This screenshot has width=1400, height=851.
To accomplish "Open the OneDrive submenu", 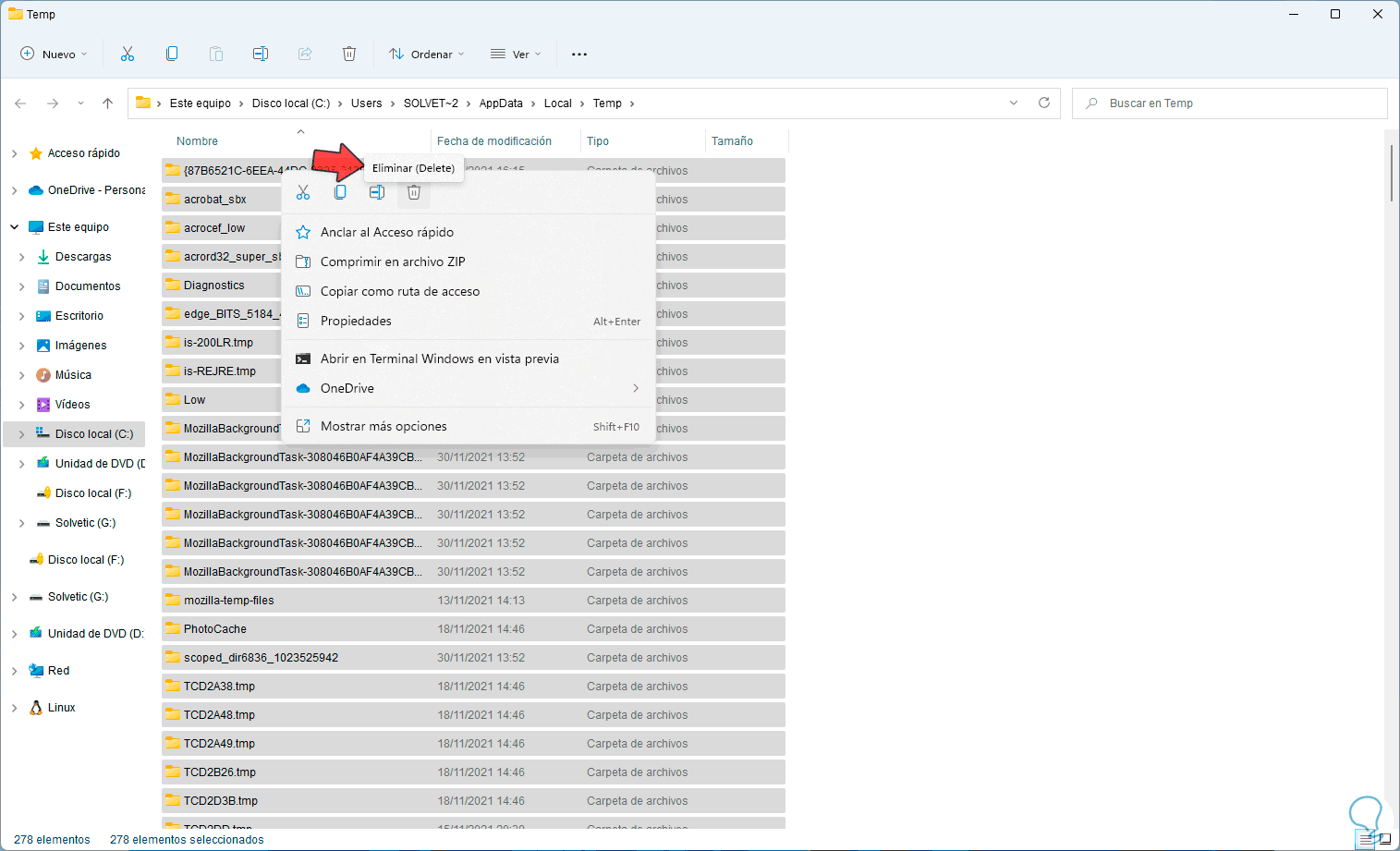I will (x=469, y=388).
